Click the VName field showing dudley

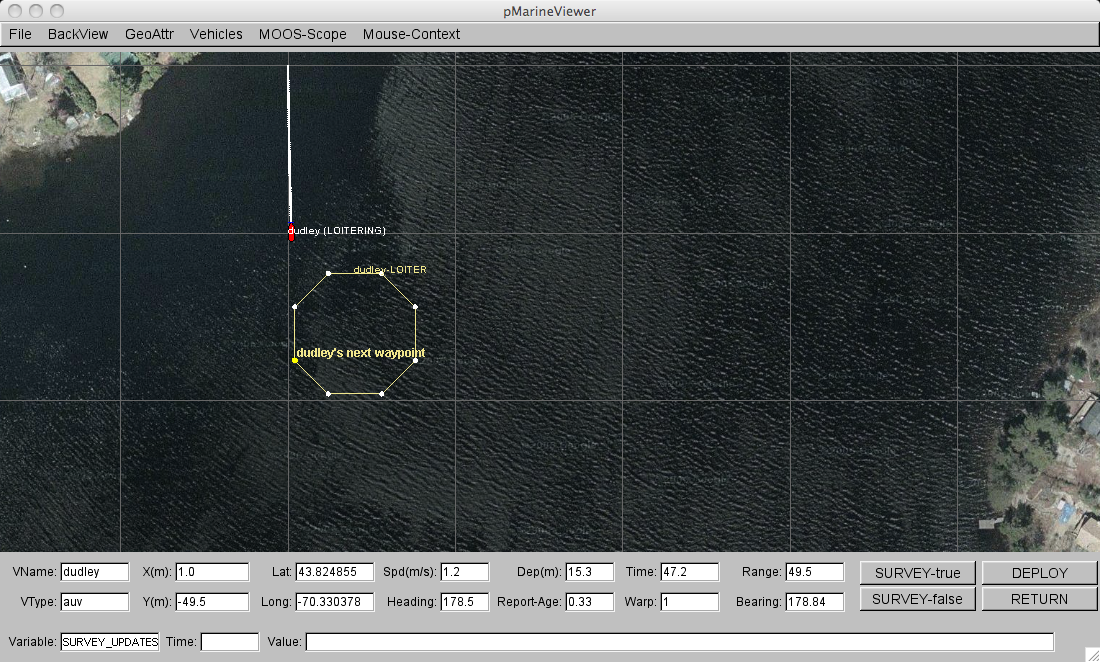(x=95, y=572)
